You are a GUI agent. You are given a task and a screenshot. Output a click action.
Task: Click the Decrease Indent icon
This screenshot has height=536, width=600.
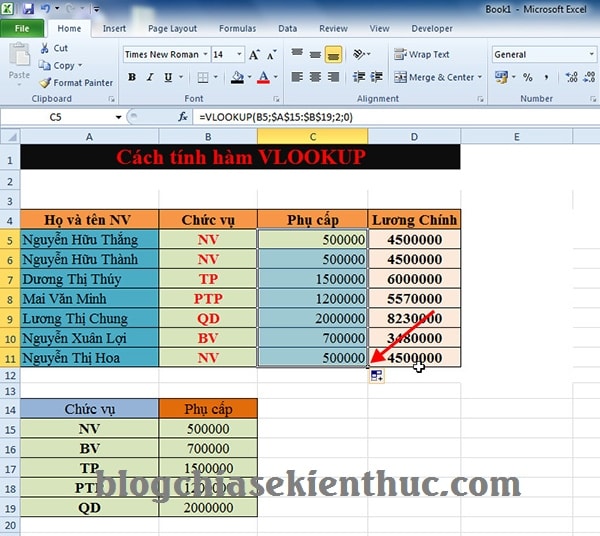tap(359, 77)
